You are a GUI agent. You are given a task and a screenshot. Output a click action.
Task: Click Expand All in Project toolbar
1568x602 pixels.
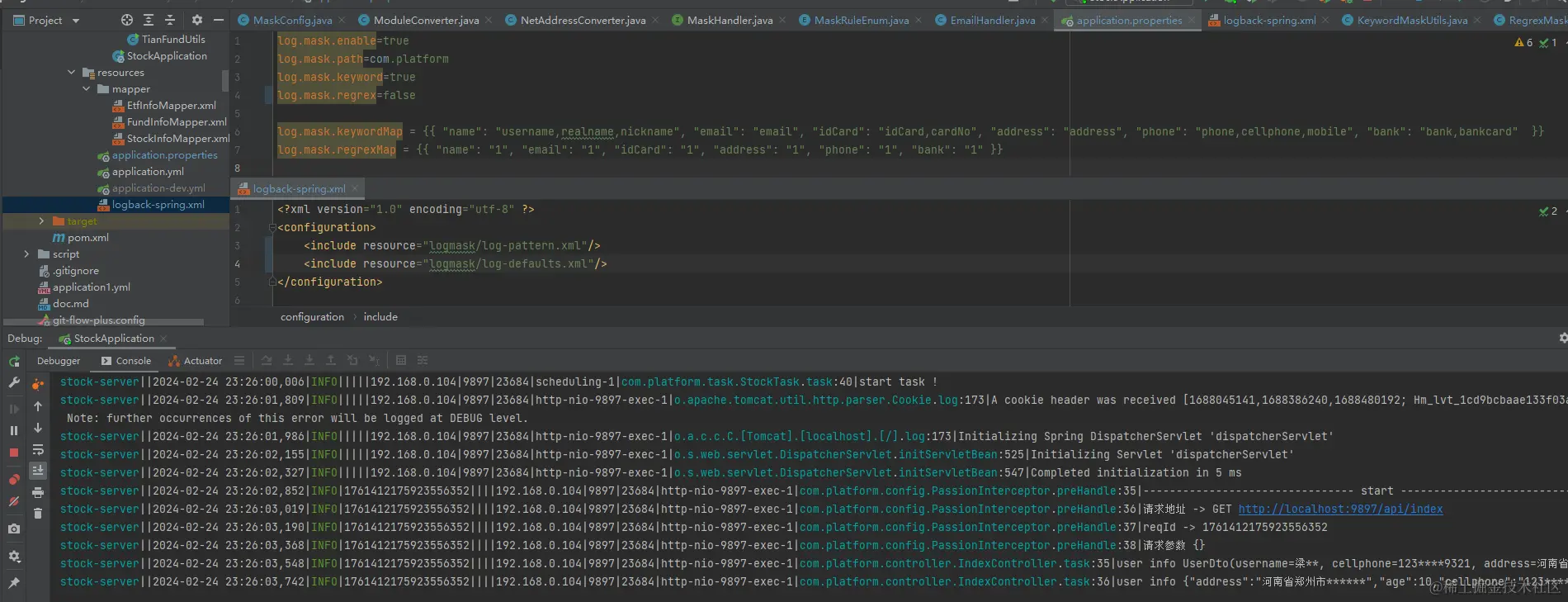(x=149, y=20)
